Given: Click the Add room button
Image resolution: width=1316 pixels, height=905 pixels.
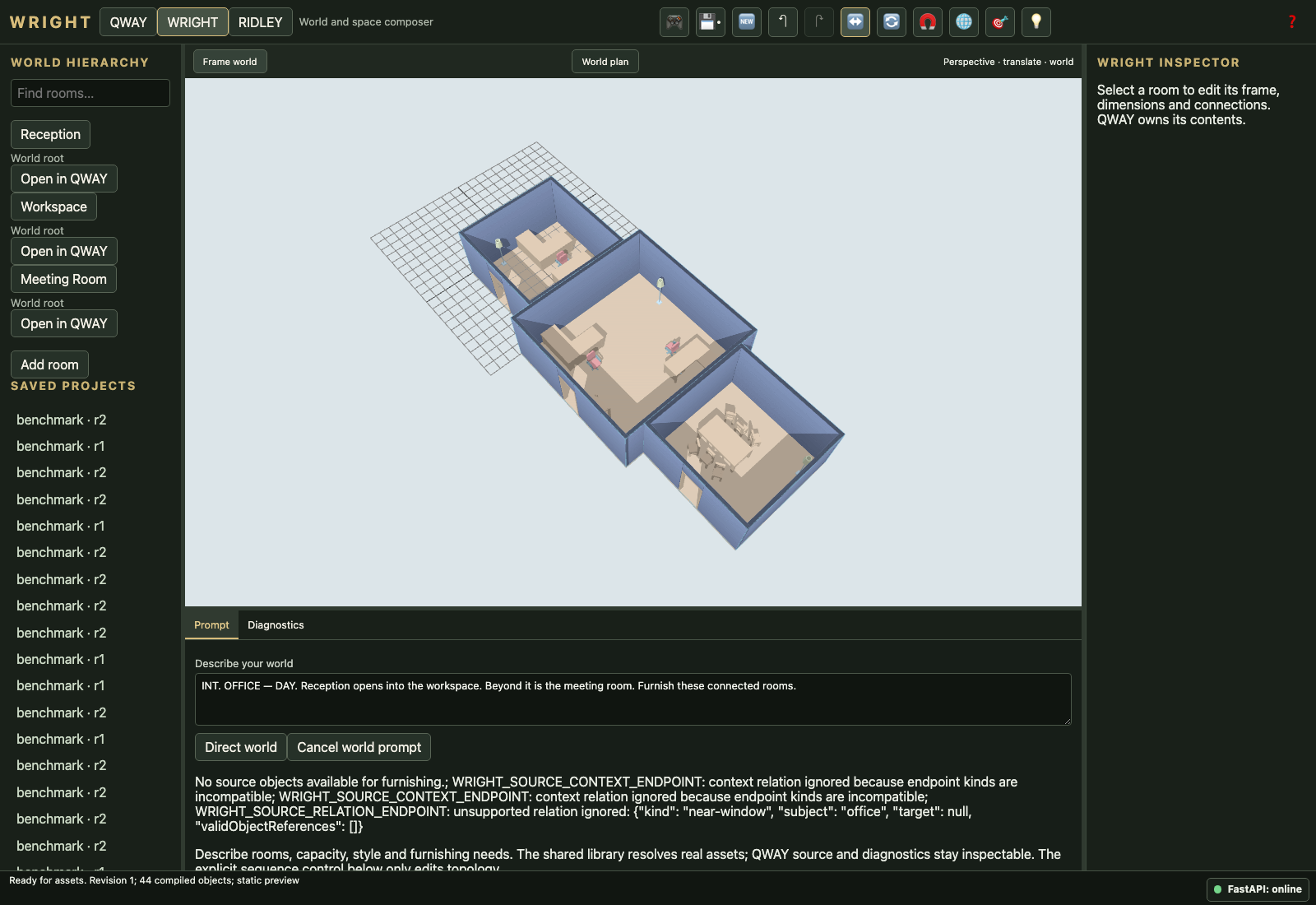Looking at the screenshot, I should tap(49, 364).
